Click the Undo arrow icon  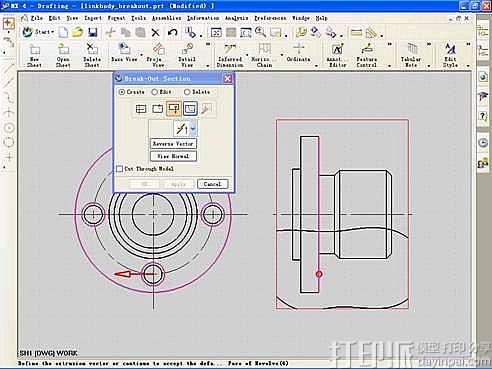172,32
